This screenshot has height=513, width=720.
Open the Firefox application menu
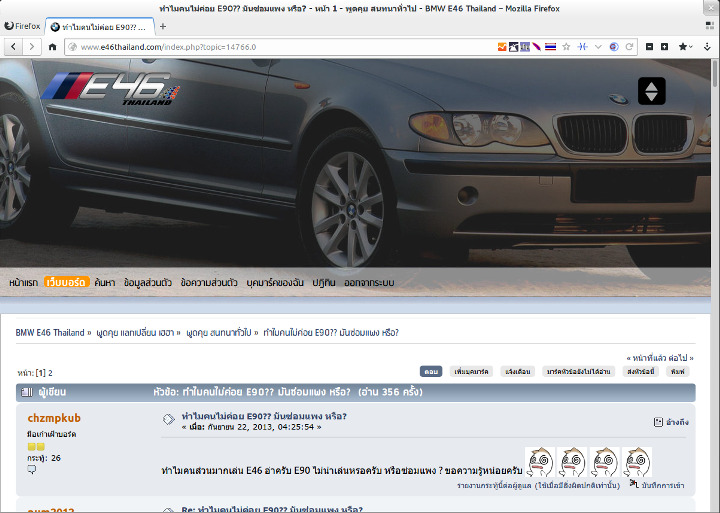[x=22, y=26]
